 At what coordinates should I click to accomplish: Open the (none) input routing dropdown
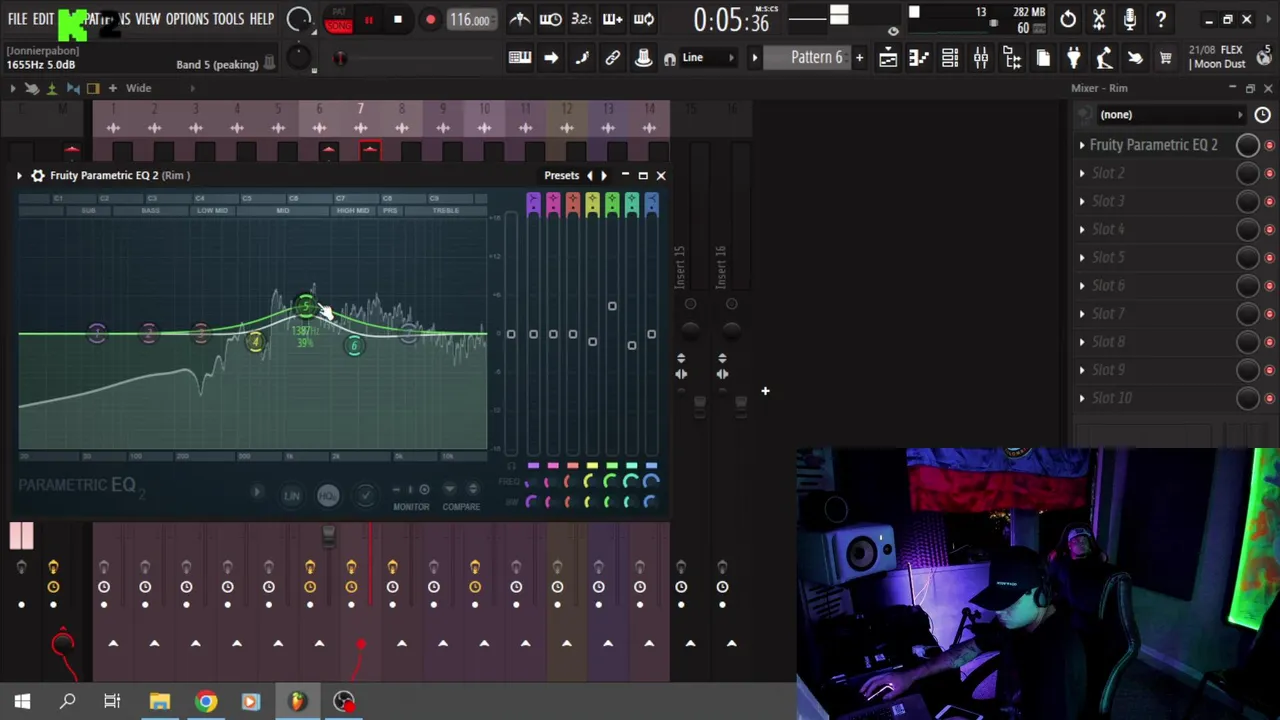[x=1170, y=114]
